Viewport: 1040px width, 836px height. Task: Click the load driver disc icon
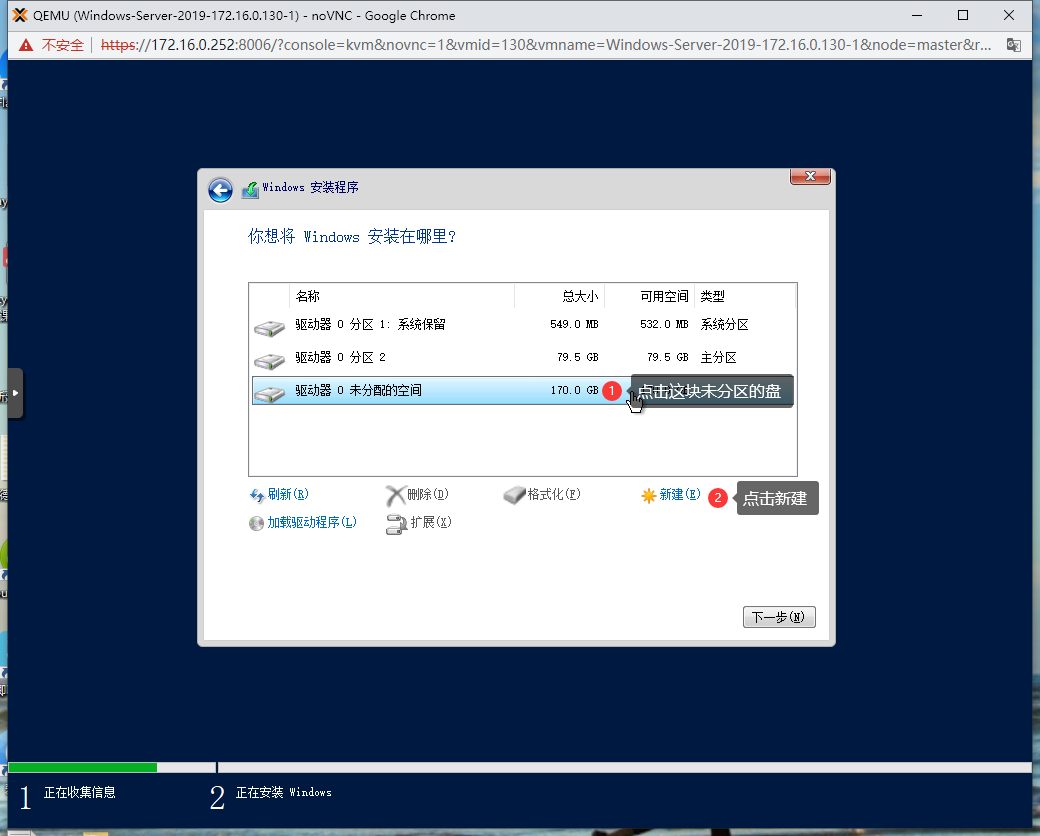pyautogui.click(x=257, y=523)
